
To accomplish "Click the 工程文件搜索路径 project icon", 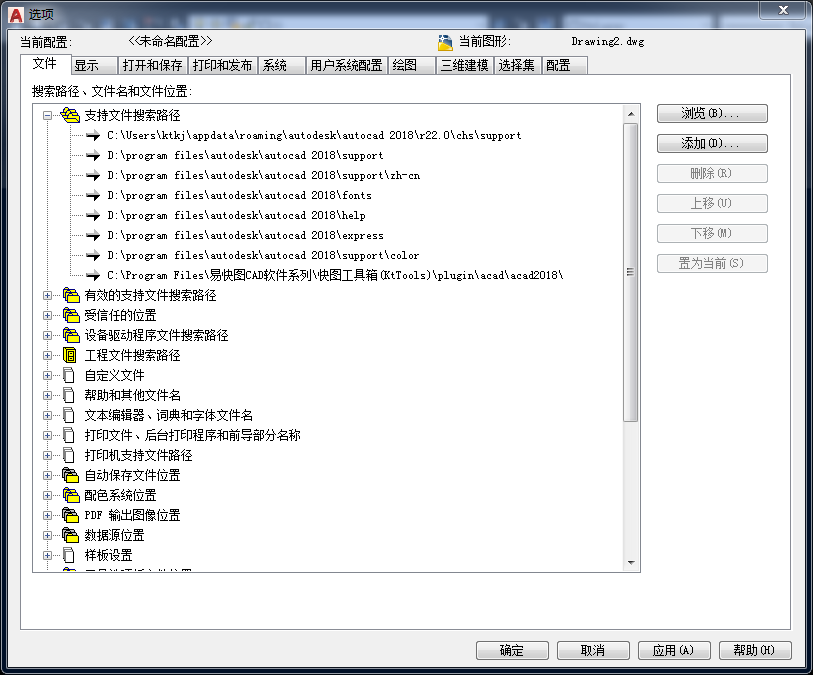I will [70, 355].
